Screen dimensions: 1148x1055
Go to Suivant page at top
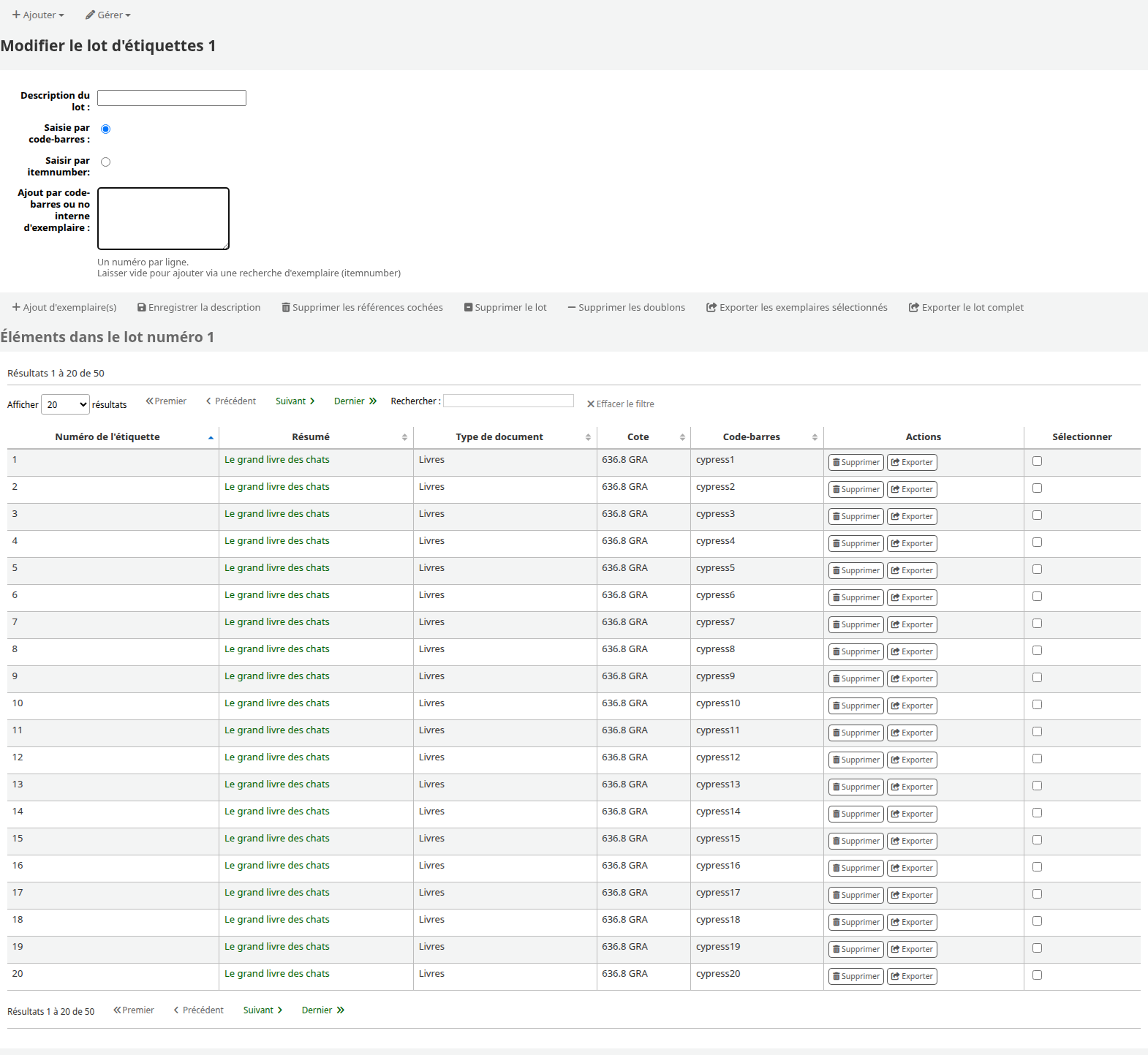(x=295, y=401)
